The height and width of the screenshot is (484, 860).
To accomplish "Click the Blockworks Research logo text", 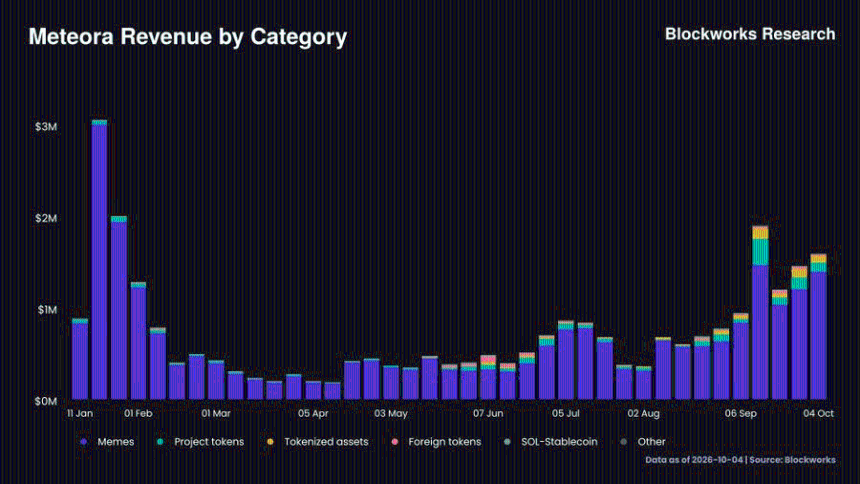I will click(x=750, y=34).
